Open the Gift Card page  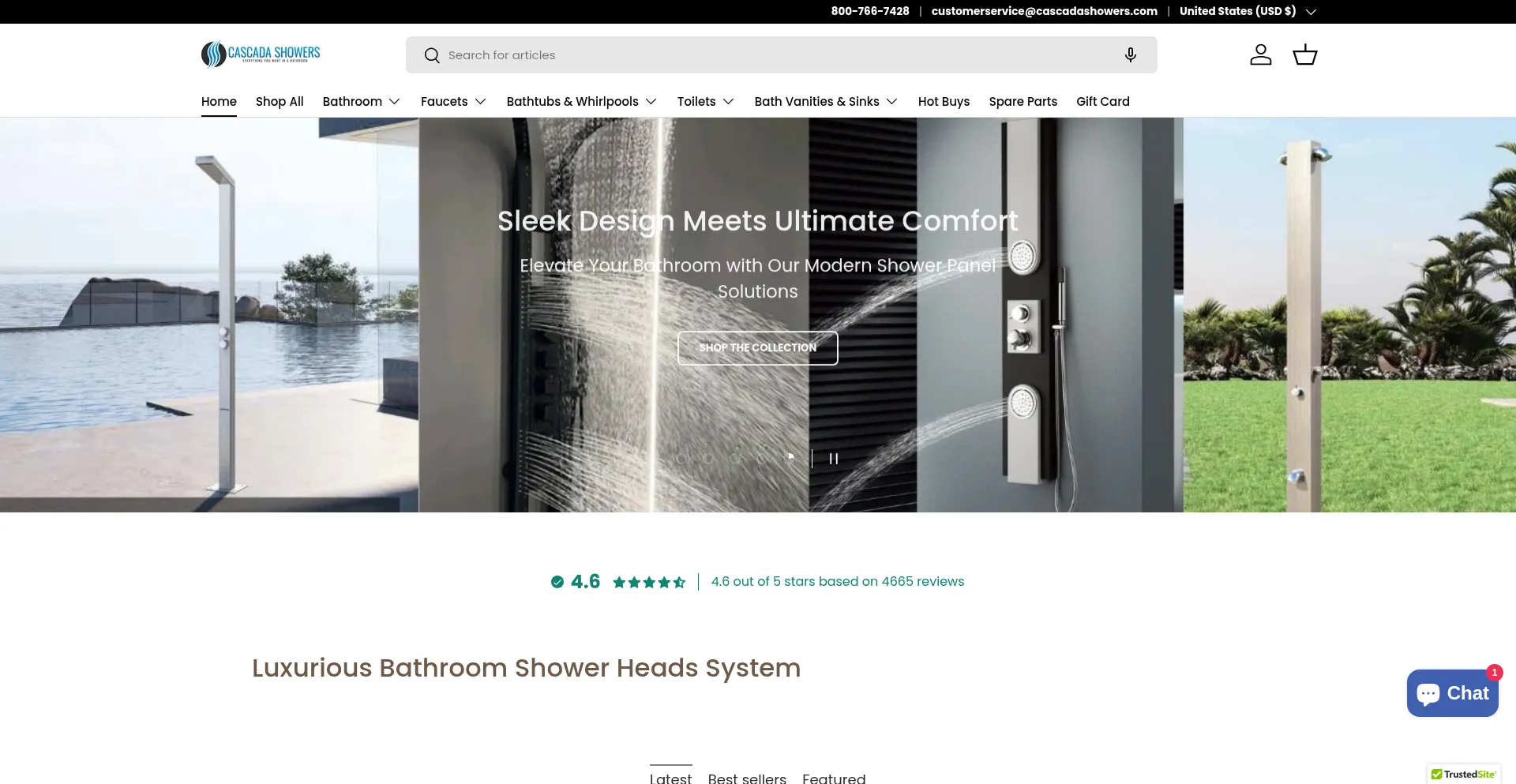click(x=1103, y=101)
